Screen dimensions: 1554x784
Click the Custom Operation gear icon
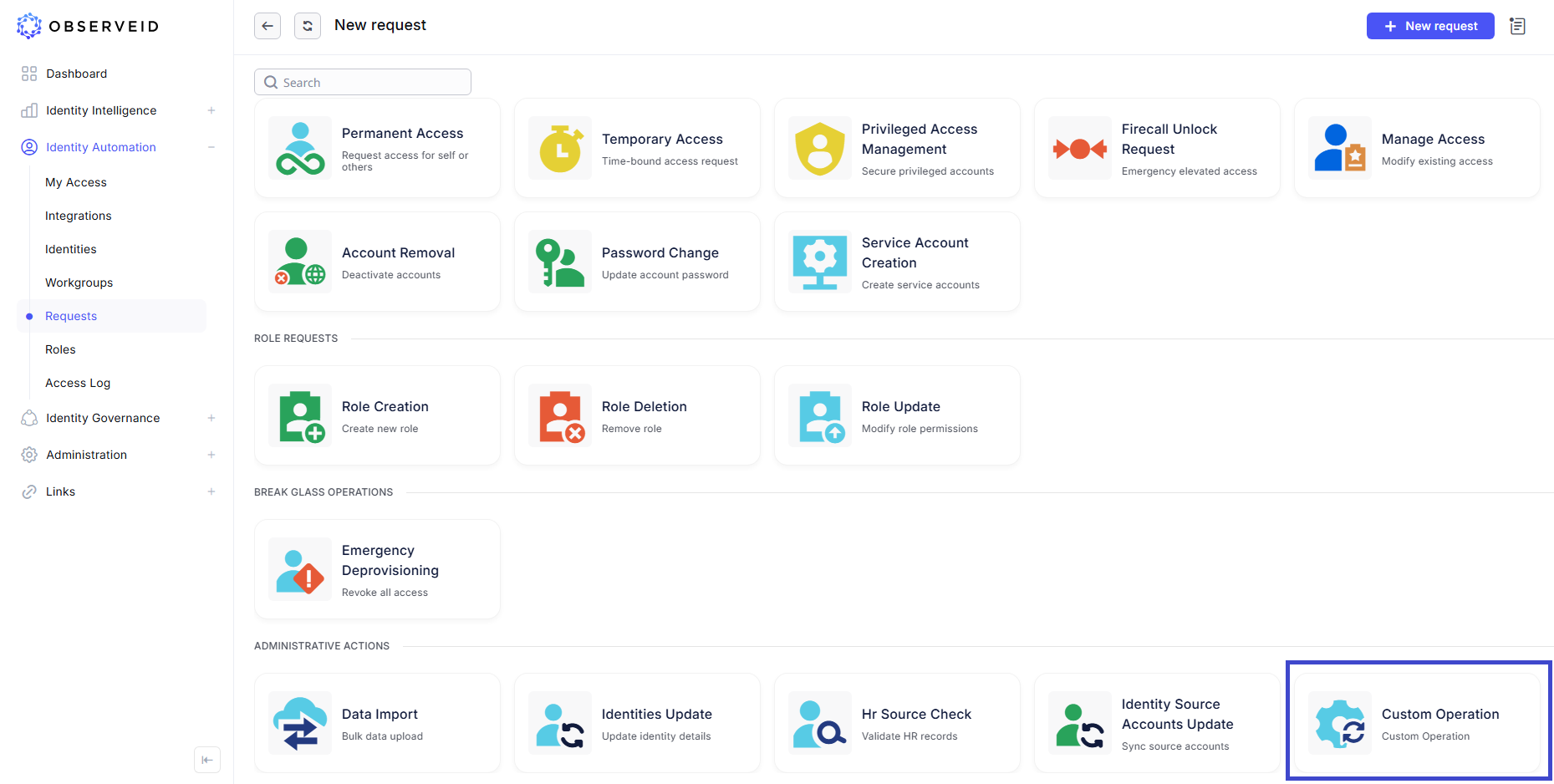pos(1340,724)
